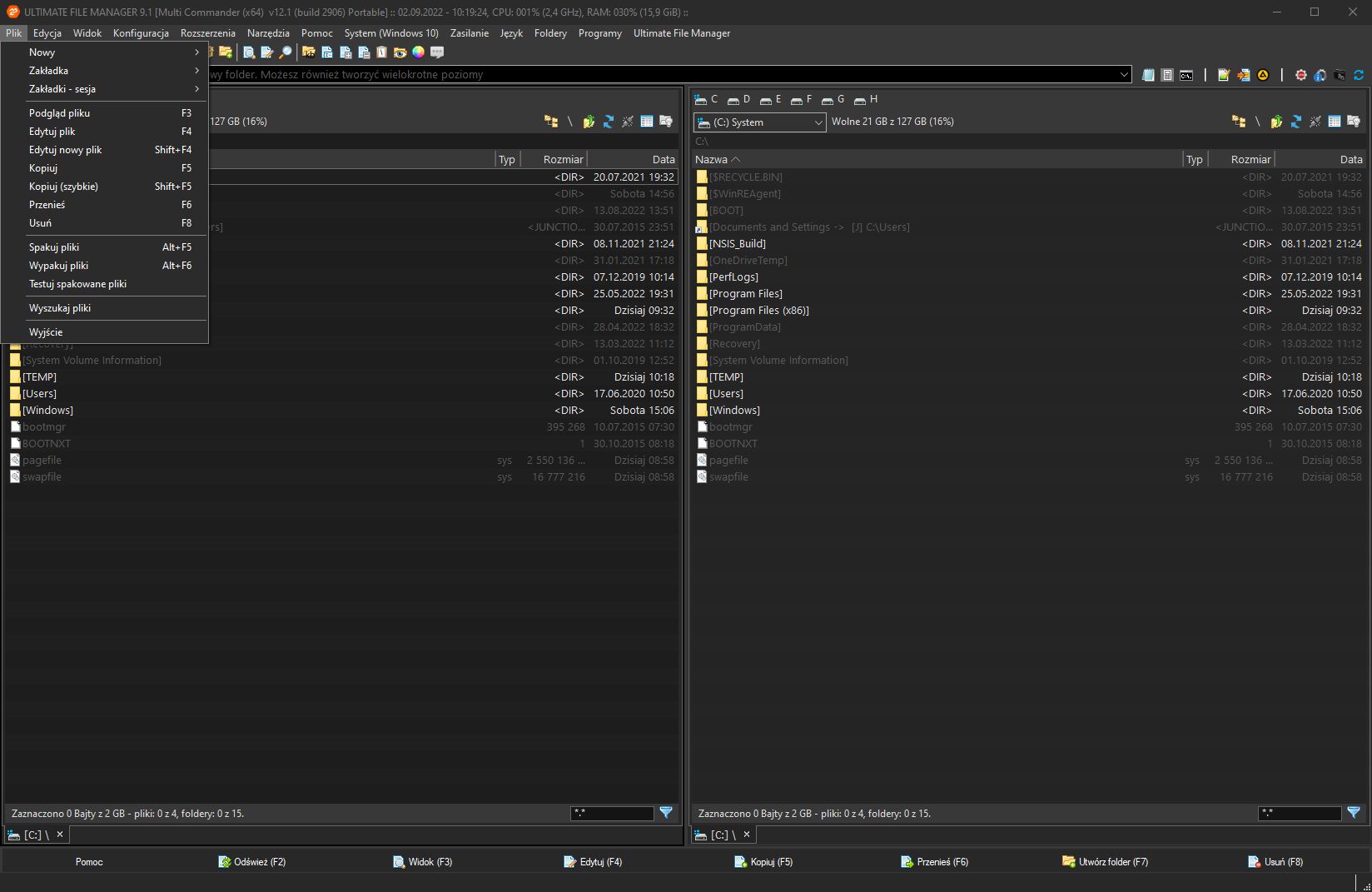The width and height of the screenshot is (1372, 892).
Task: Select [Windows] folder in left panel
Action: 342,410
